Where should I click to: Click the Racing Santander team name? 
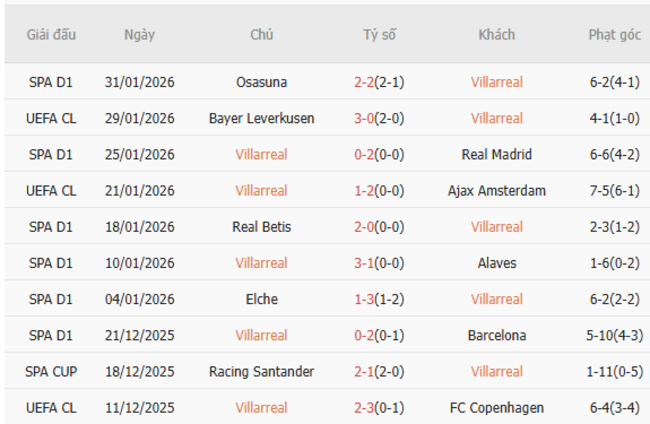[262, 371]
